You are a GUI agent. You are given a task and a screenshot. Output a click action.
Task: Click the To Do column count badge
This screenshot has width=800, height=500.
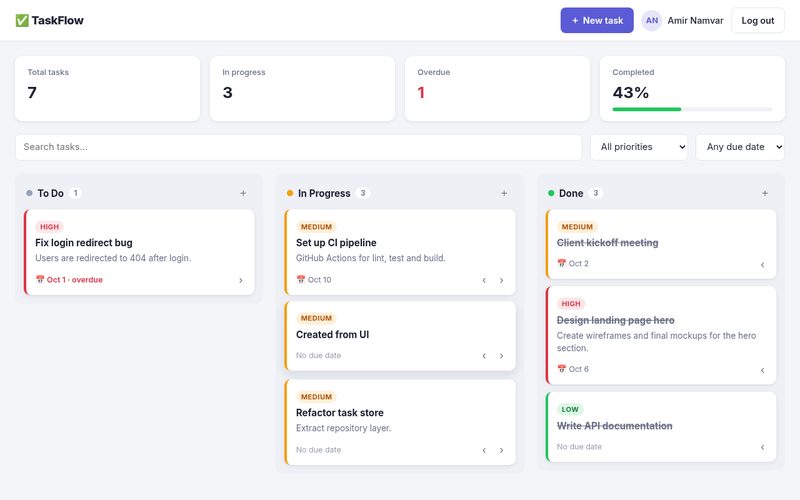76,193
